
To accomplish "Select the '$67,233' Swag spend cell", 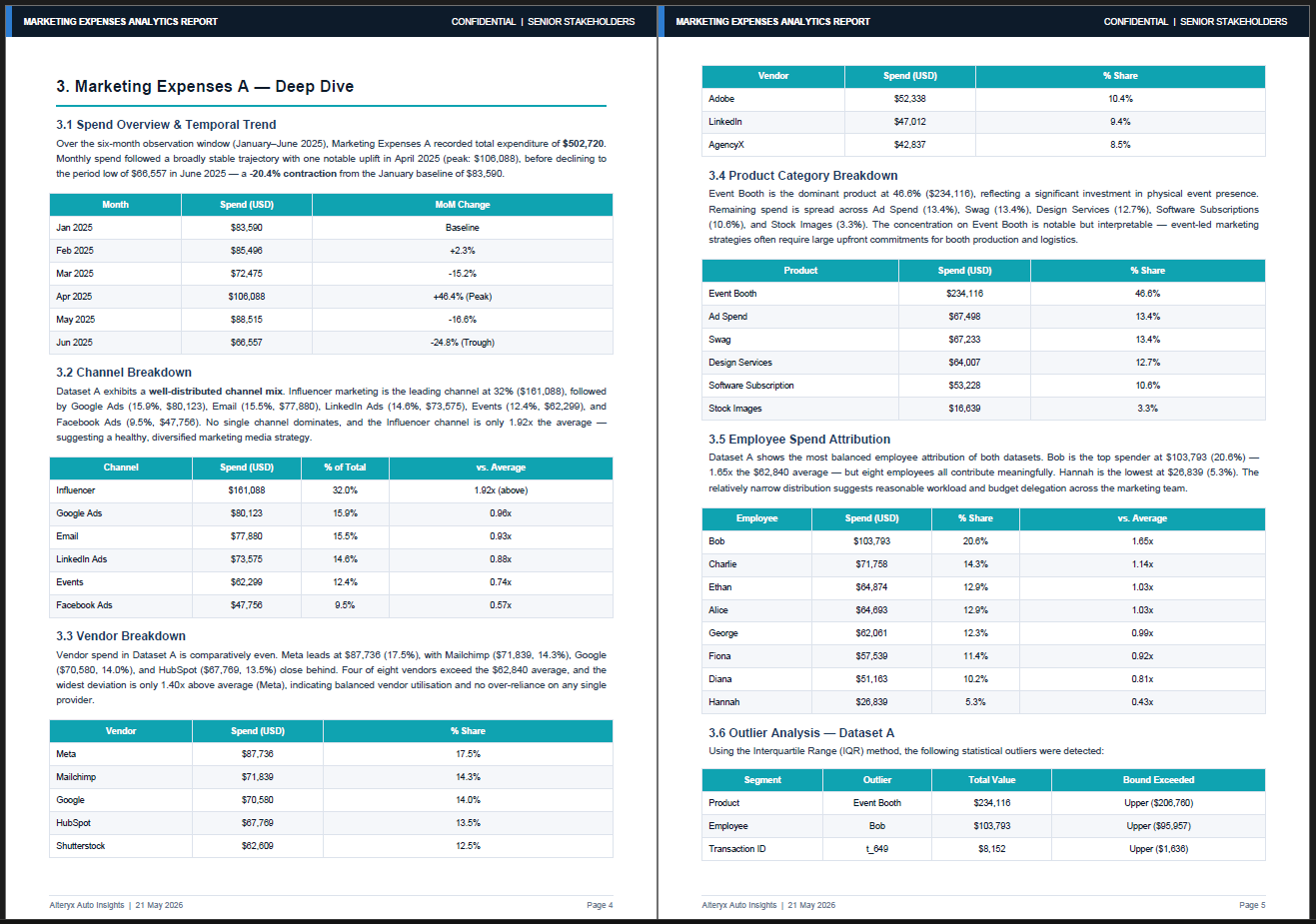I will pos(964,340).
